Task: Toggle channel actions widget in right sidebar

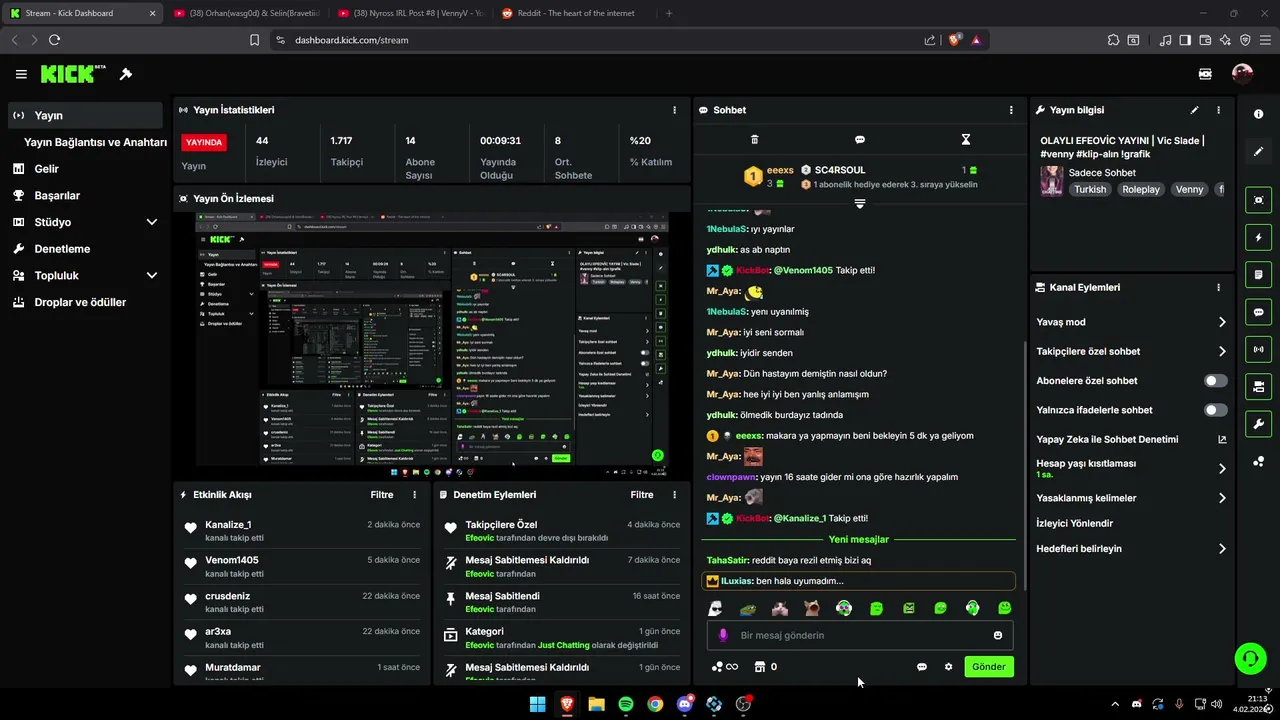Action: (x=1258, y=387)
